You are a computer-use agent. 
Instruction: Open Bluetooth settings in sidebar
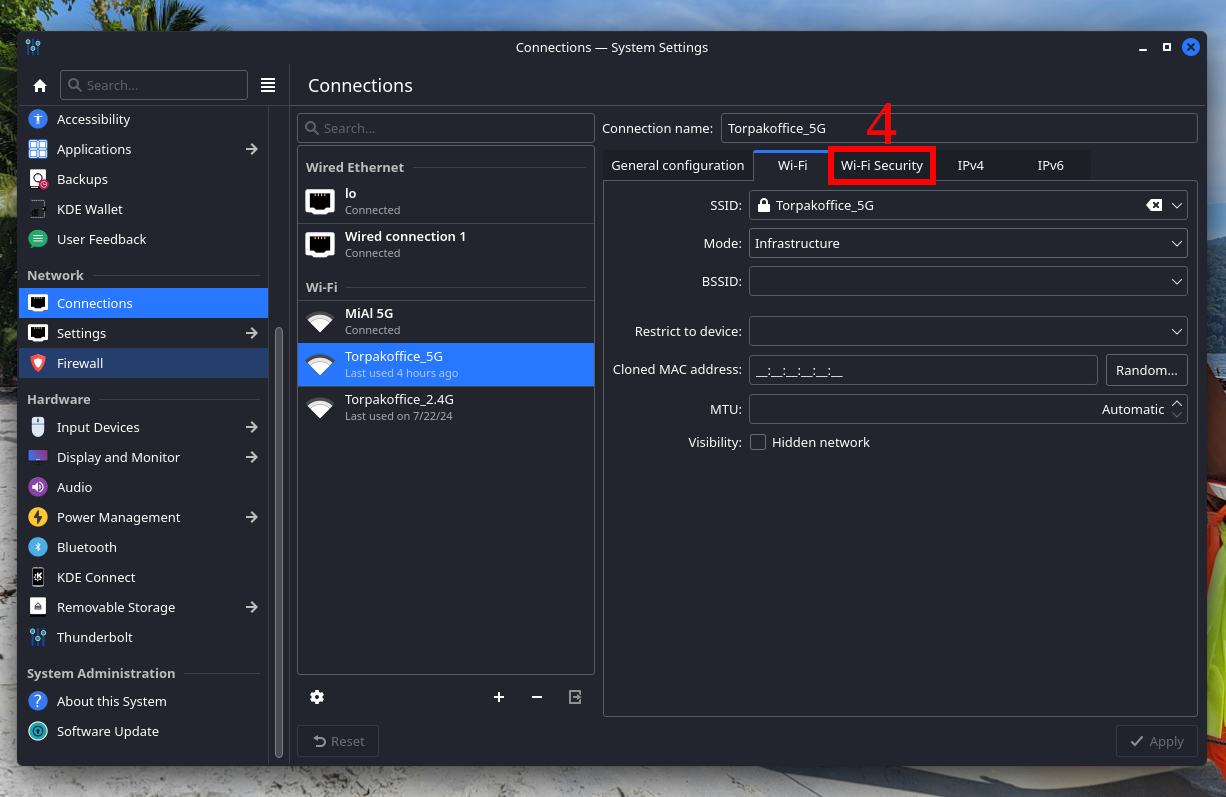[x=87, y=547]
